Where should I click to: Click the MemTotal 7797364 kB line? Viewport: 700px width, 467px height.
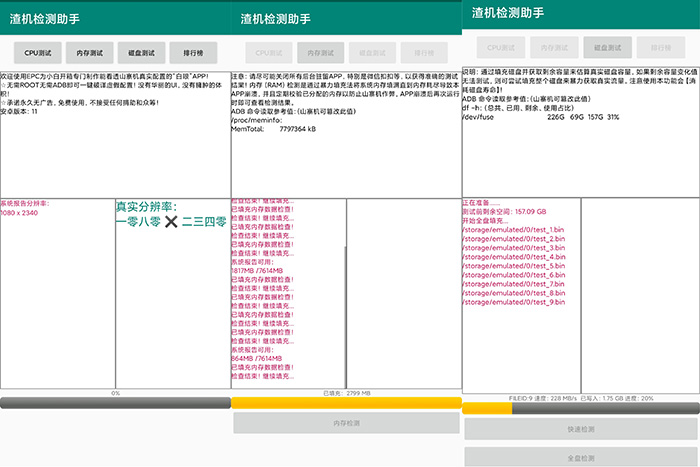(273, 129)
